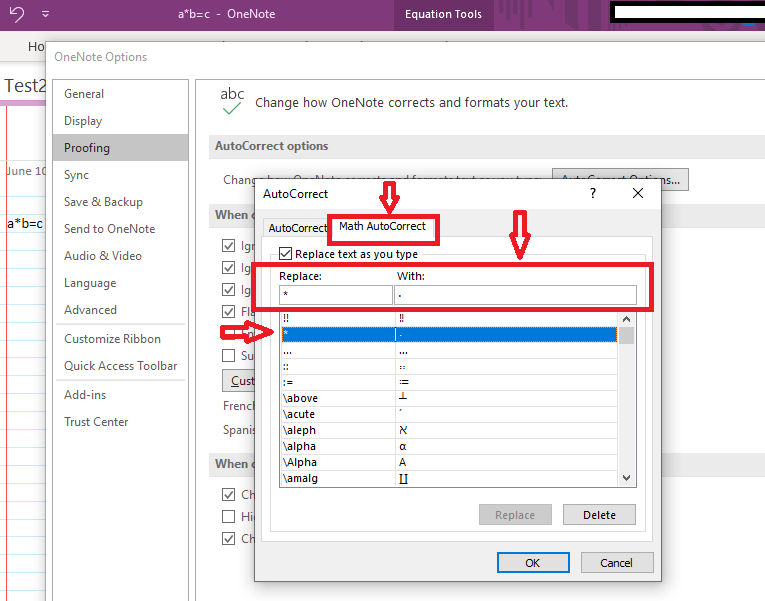This screenshot has height=601, width=765.
Task: Toggle the unchecked Su checkbox in OneNote Options
Action: pos(228,355)
